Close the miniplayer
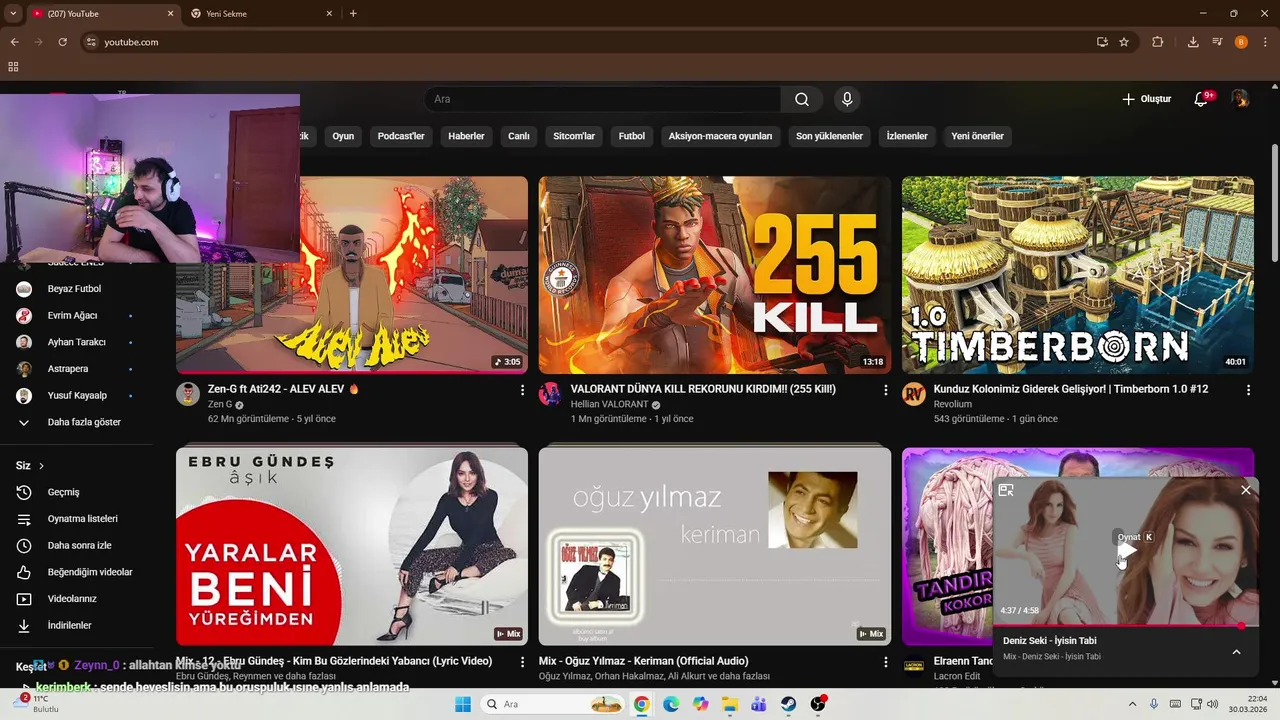The width and height of the screenshot is (1280, 720). tap(1245, 490)
